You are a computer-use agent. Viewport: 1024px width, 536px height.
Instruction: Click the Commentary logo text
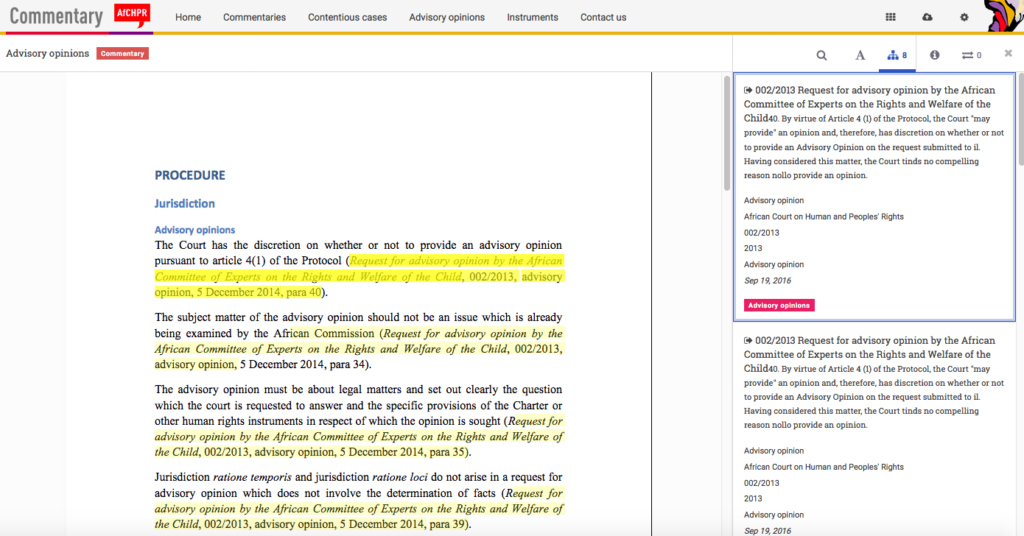pyautogui.click(x=56, y=16)
